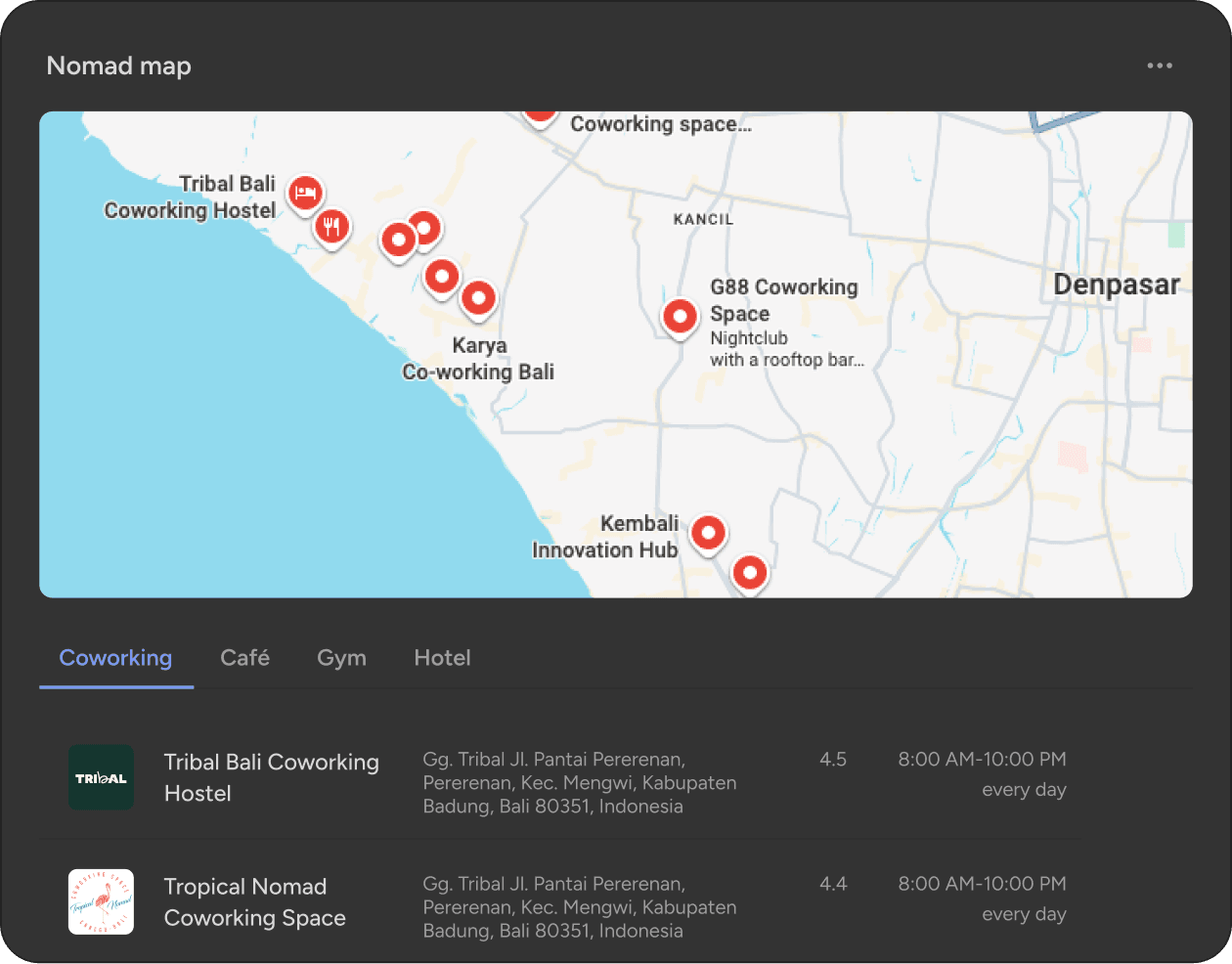Click the Tribal logo thumbnail
Screen dimensions: 1232x964
click(101, 777)
